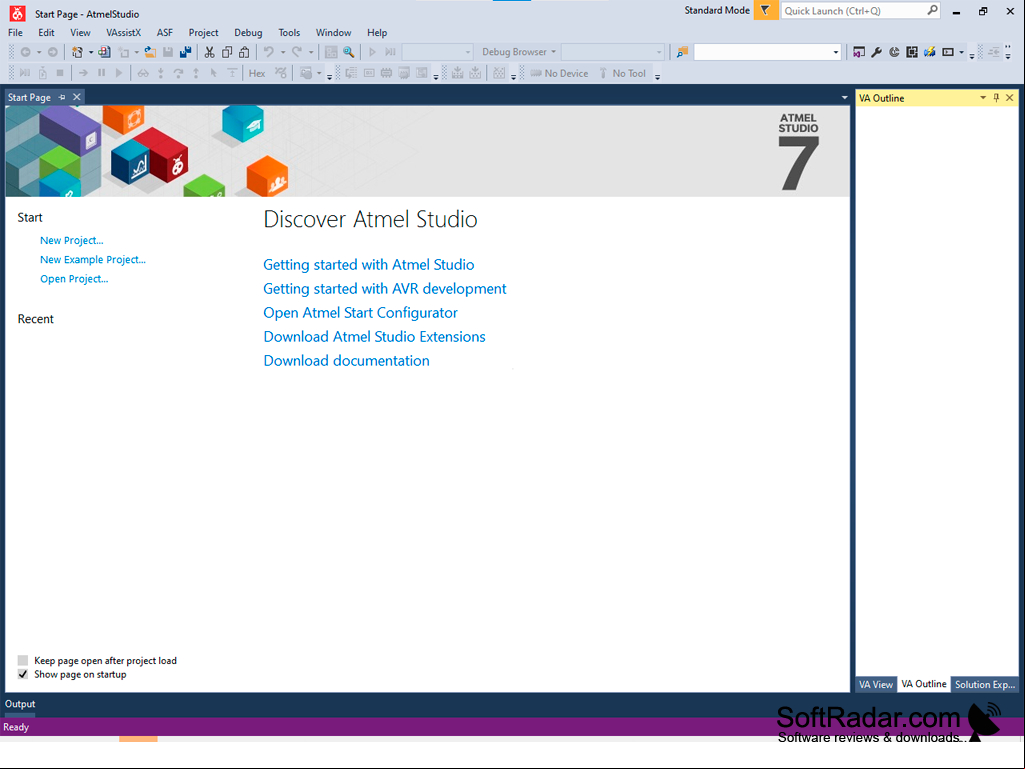The height and width of the screenshot is (769, 1025).
Task: Click the Save All toolbar icon
Action: point(186,52)
